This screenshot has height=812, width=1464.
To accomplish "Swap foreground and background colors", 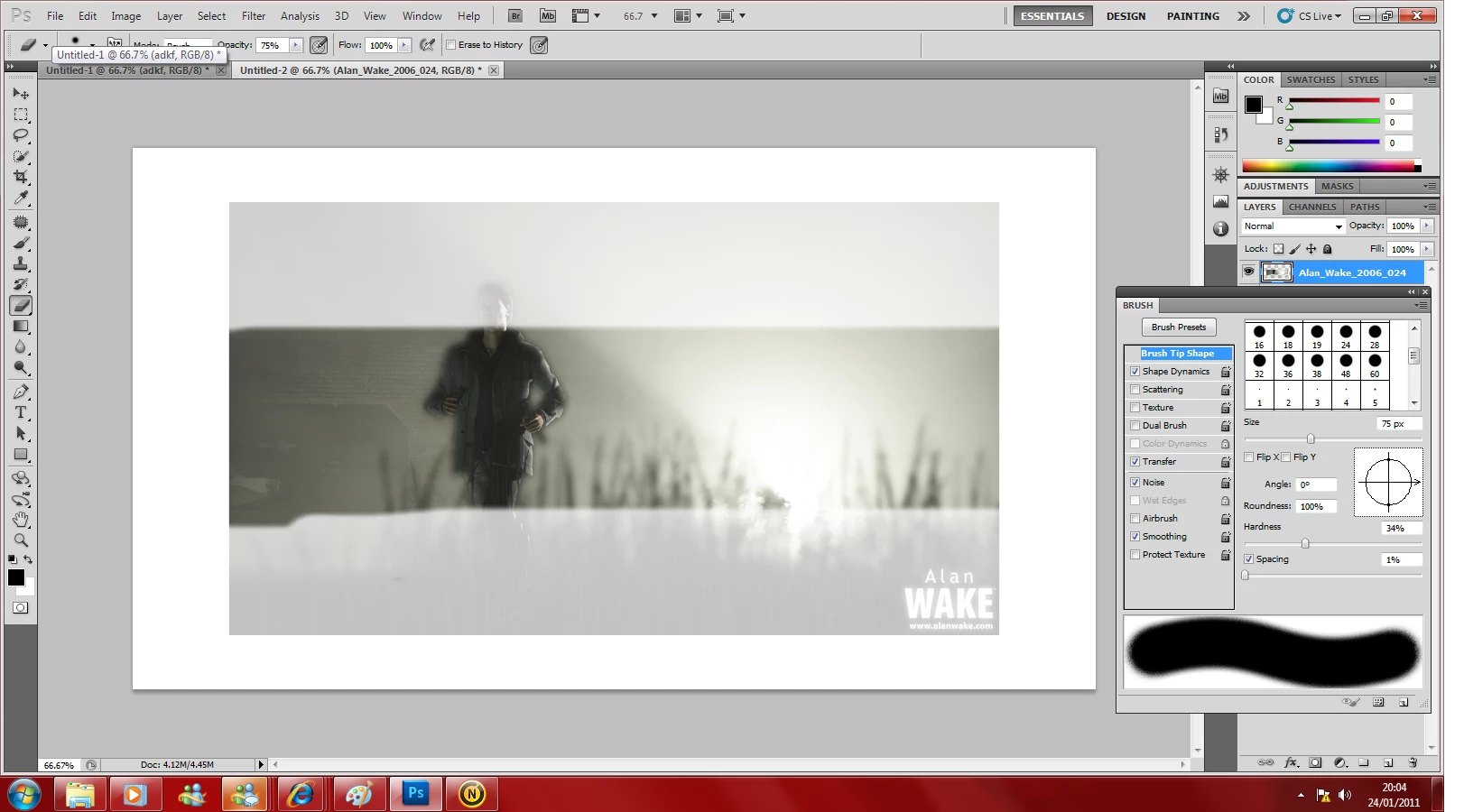I will click(28, 559).
